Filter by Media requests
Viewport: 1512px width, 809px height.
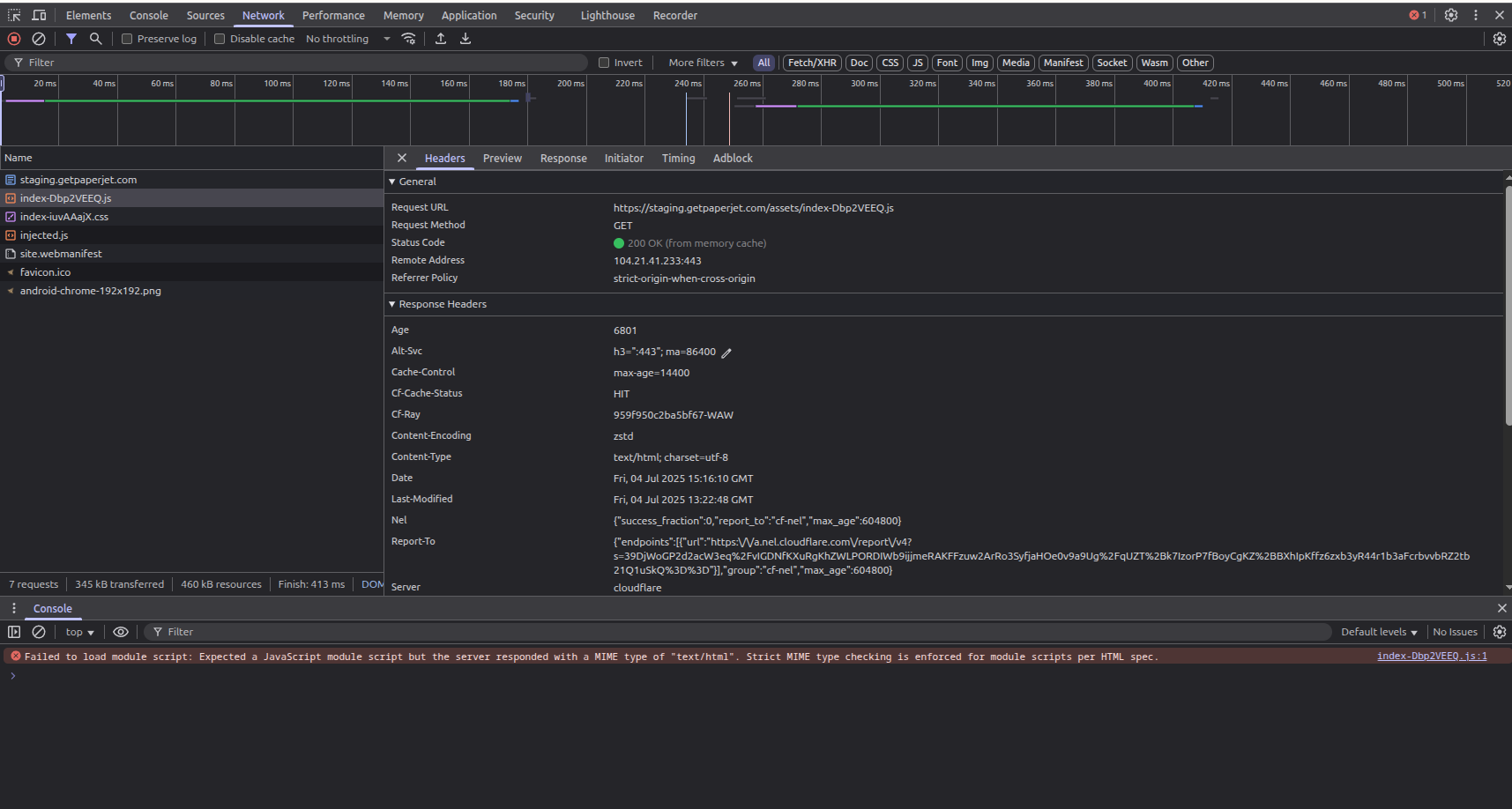click(x=1016, y=63)
